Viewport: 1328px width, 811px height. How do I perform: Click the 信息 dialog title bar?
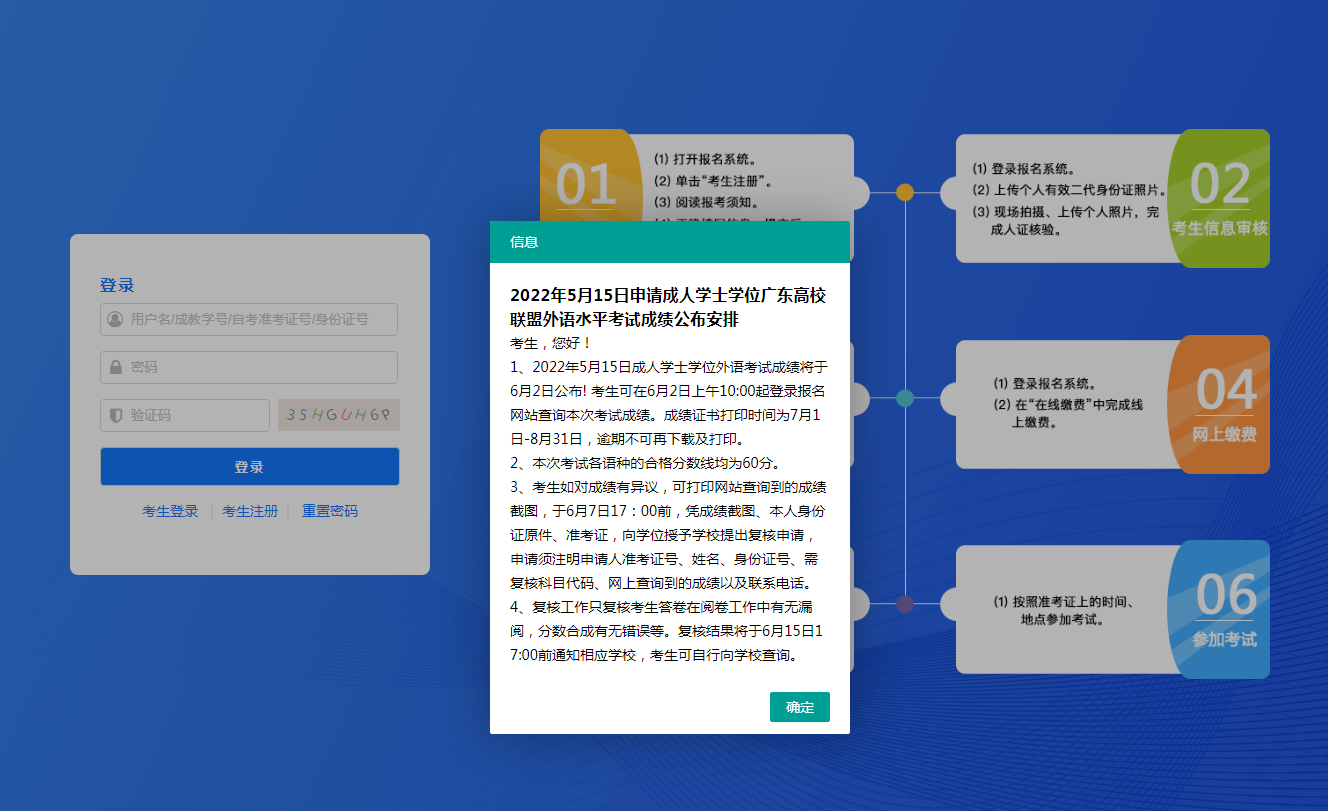point(670,242)
